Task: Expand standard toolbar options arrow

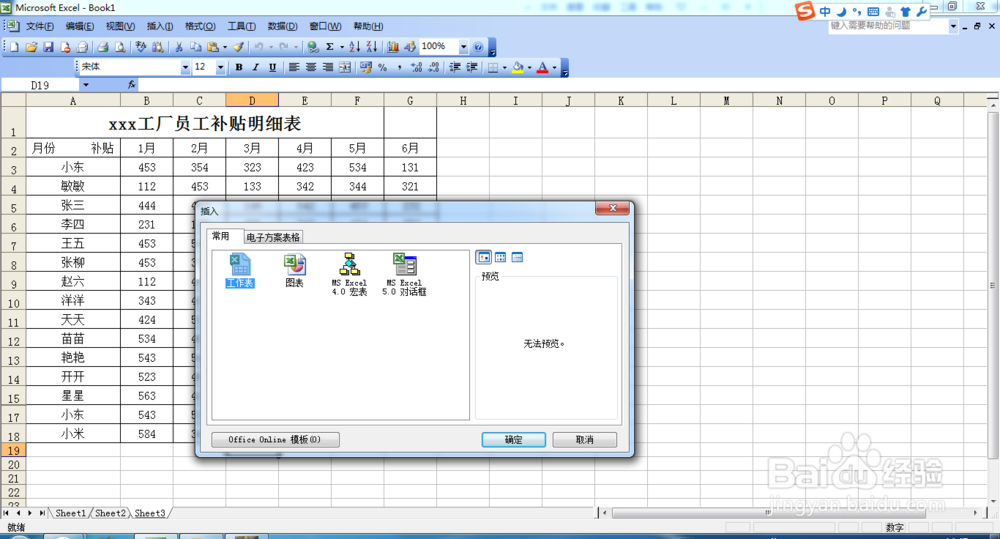Action: coord(492,48)
